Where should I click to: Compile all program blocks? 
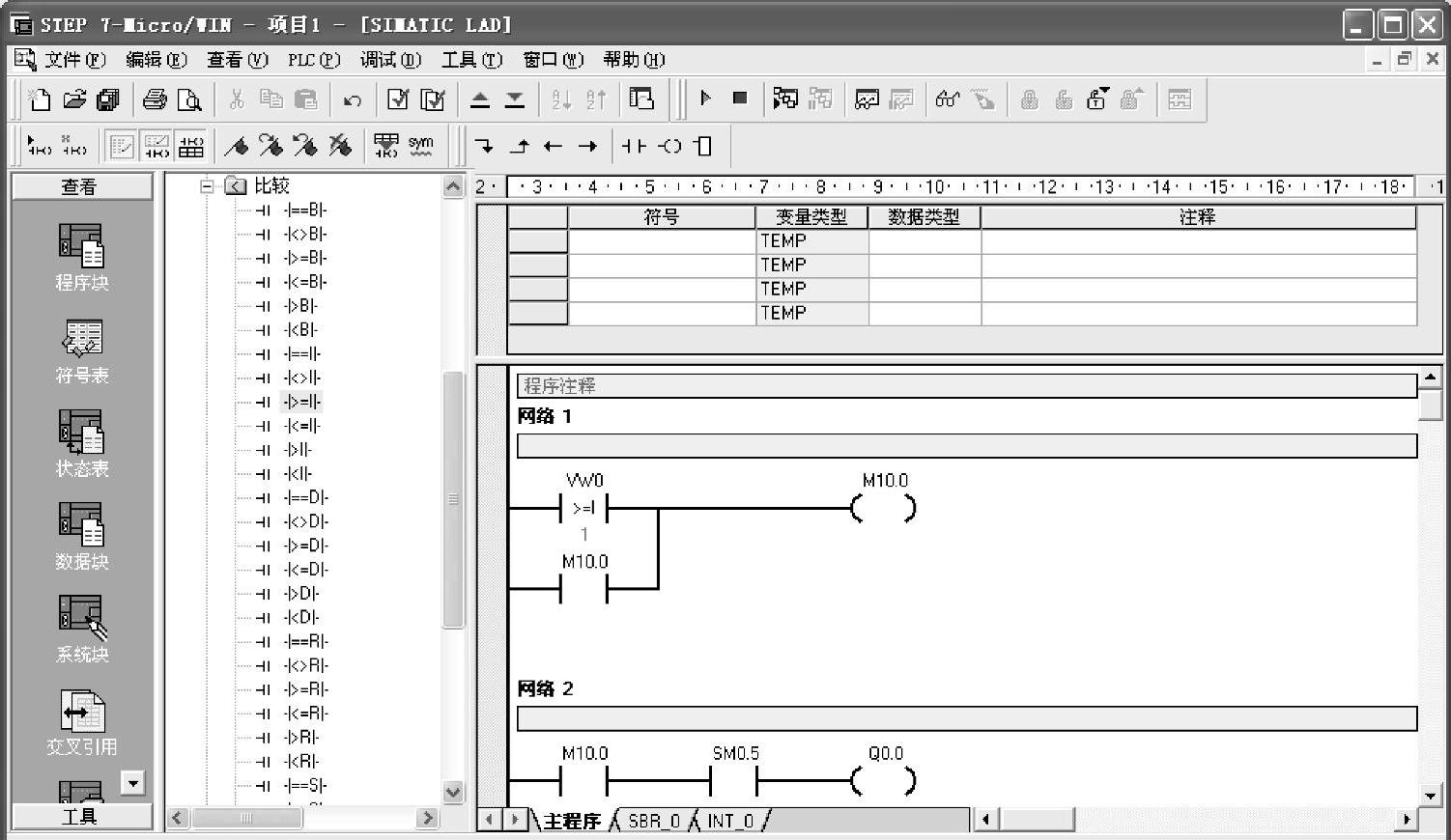(433, 99)
